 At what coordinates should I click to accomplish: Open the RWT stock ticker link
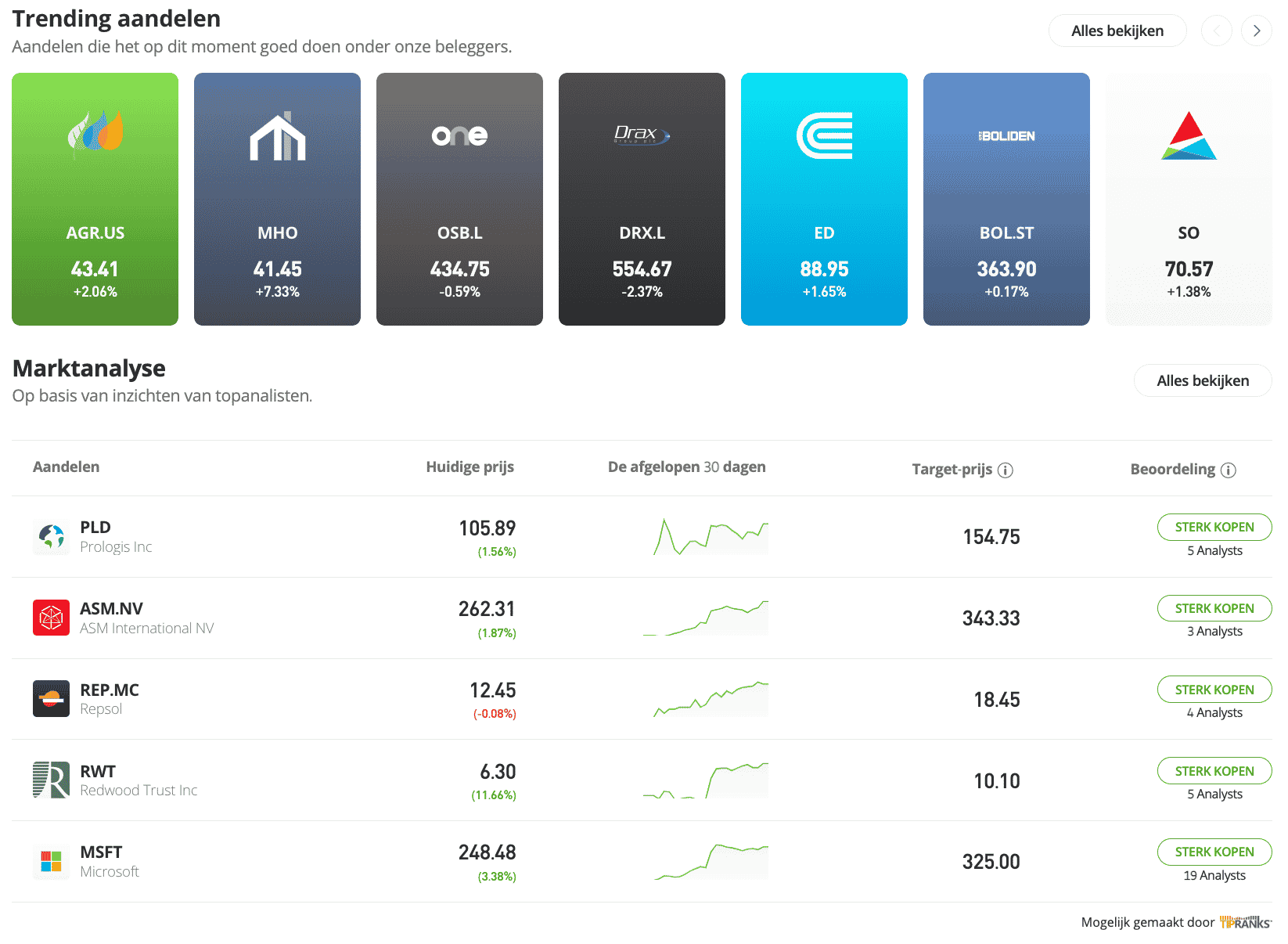click(98, 772)
